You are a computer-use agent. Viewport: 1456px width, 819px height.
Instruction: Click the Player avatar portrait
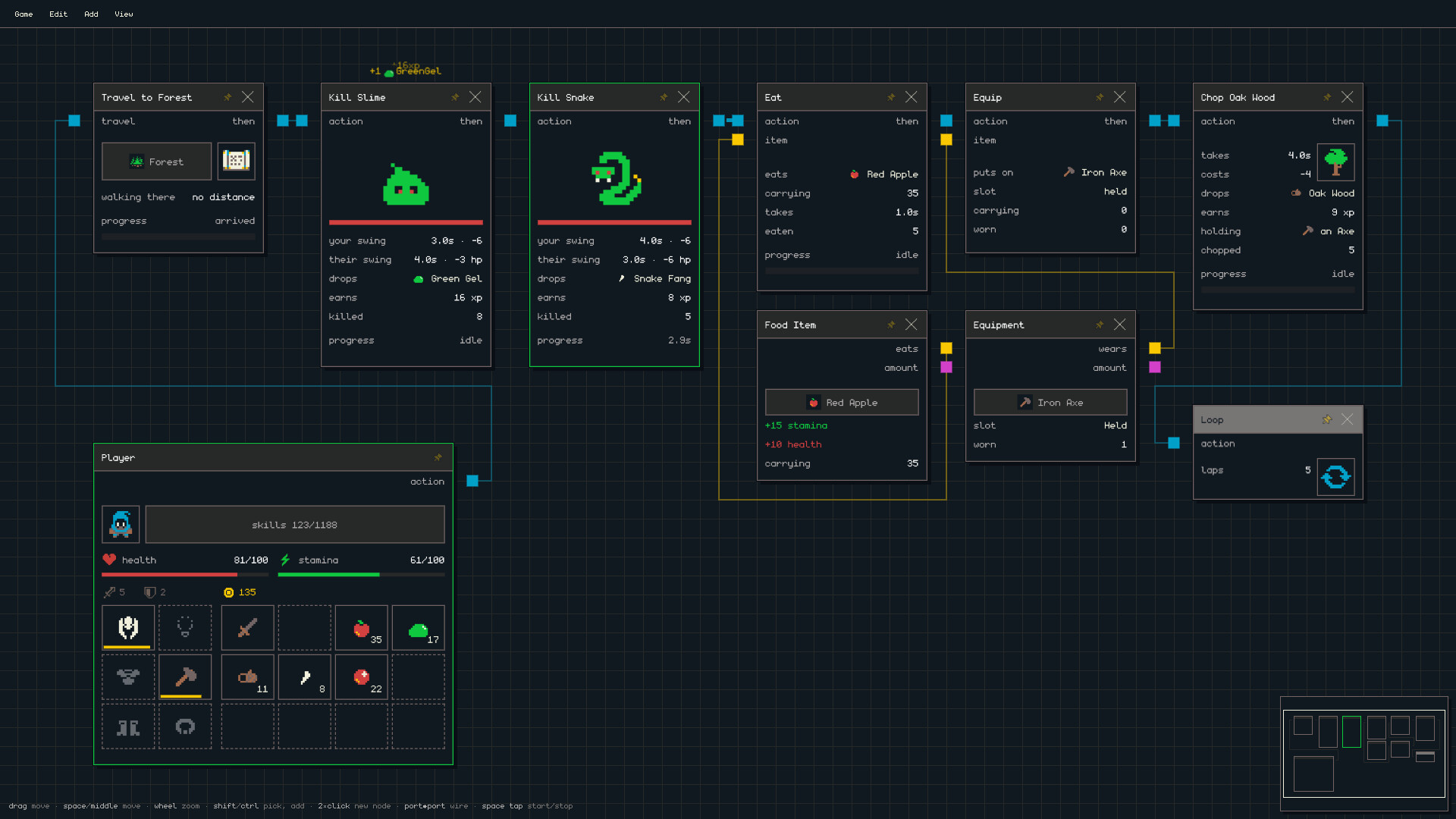[x=121, y=525]
